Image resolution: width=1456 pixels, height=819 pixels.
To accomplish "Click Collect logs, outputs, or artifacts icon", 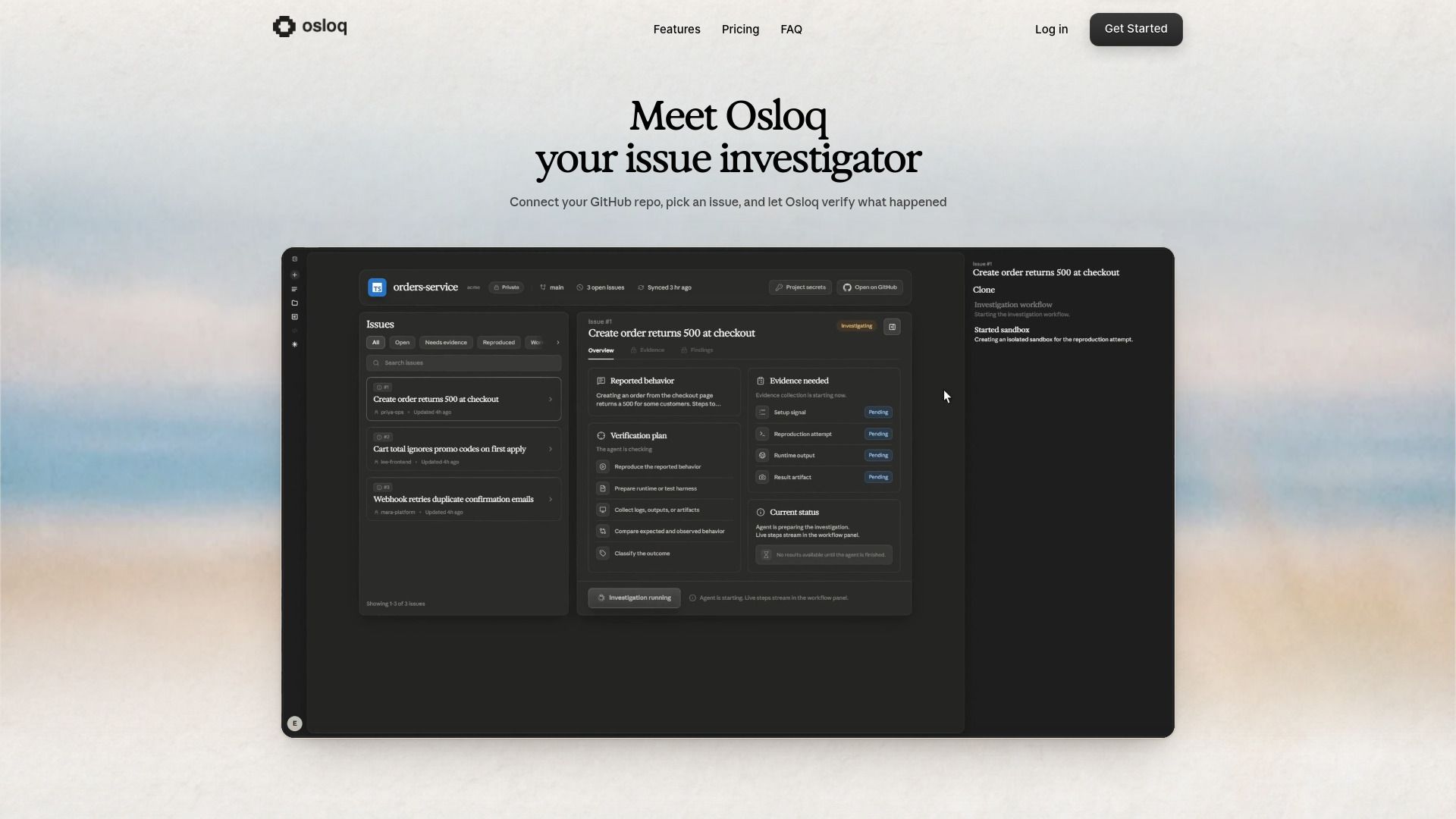I will pos(603,510).
